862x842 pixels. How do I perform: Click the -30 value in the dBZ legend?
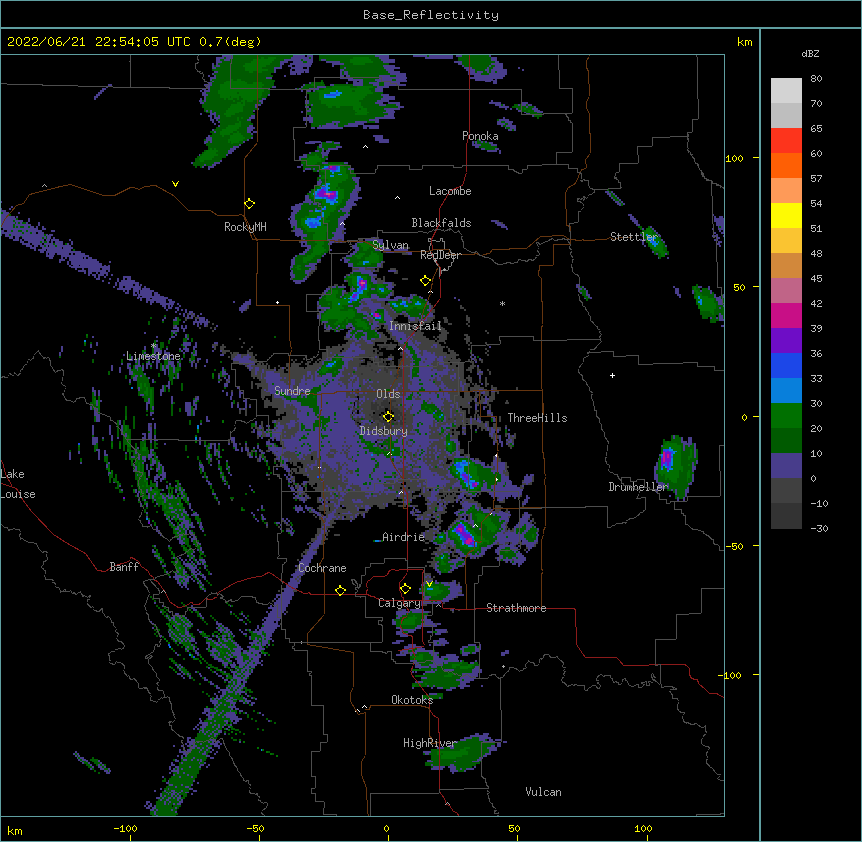pos(819,528)
